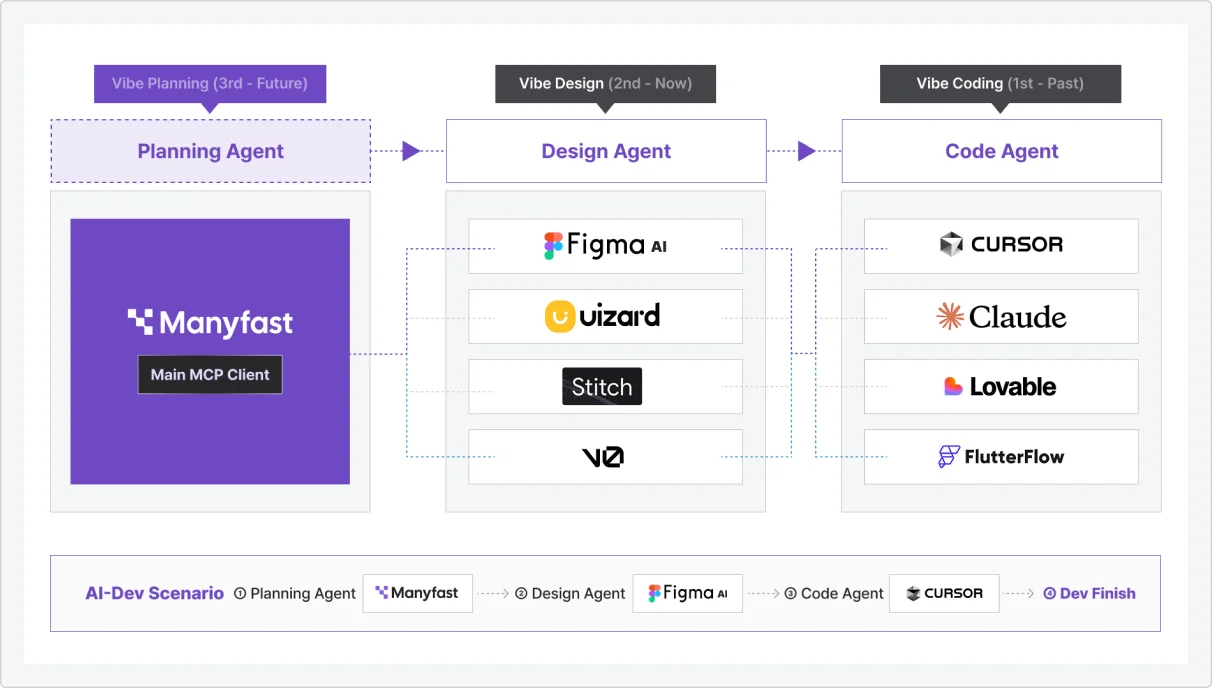The height and width of the screenshot is (688, 1212).
Task: Click the large Manyfast logo
Action: (x=210, y=322)
